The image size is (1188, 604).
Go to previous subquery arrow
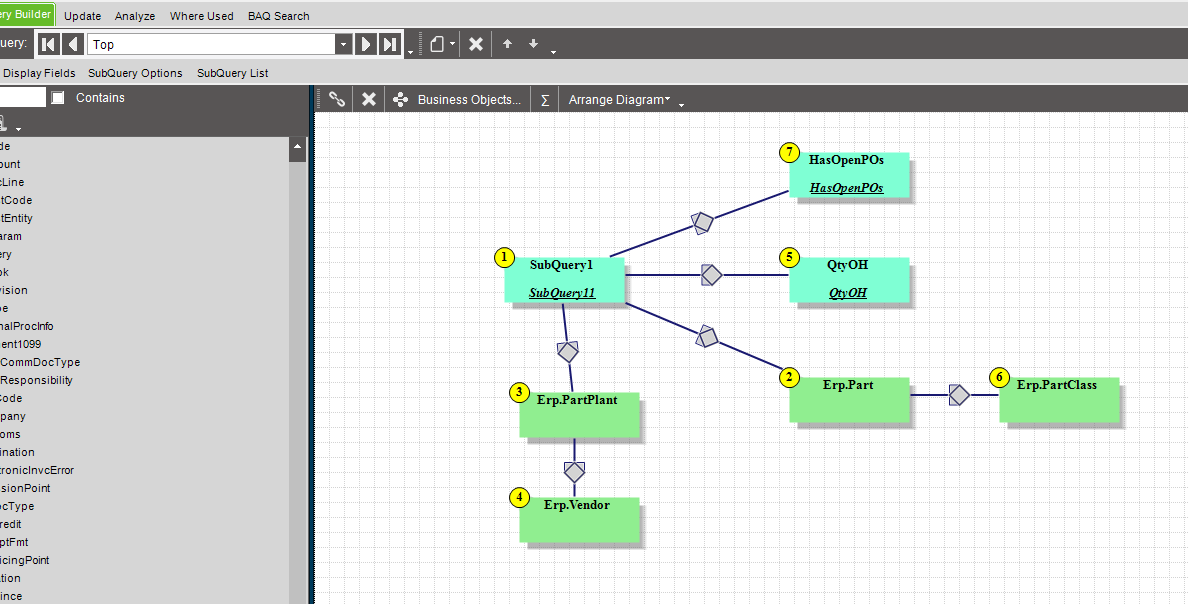click(x=73, y=44)
